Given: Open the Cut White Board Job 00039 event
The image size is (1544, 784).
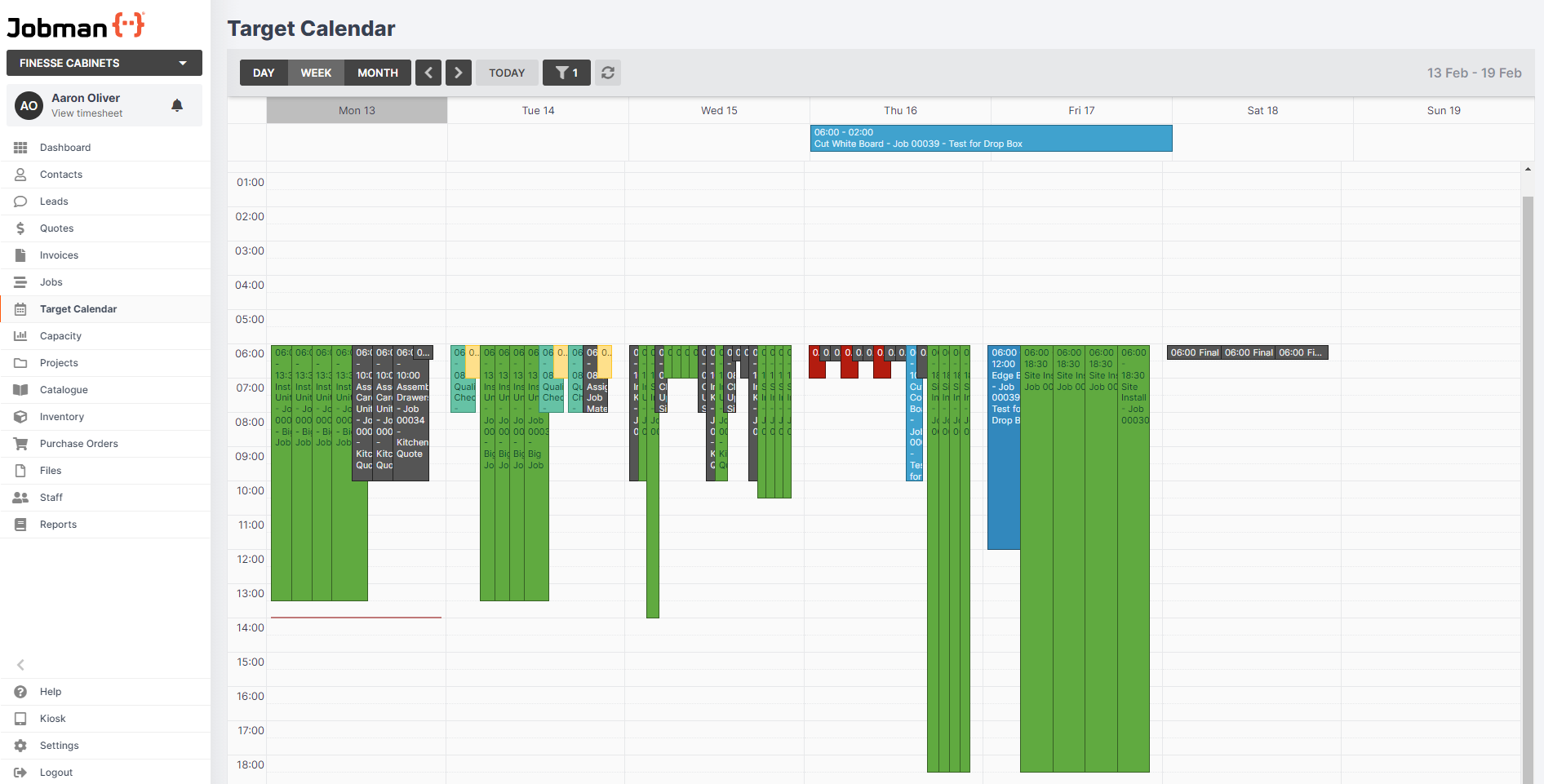Looking at the screenshot, I should click(x=990, y=138).
